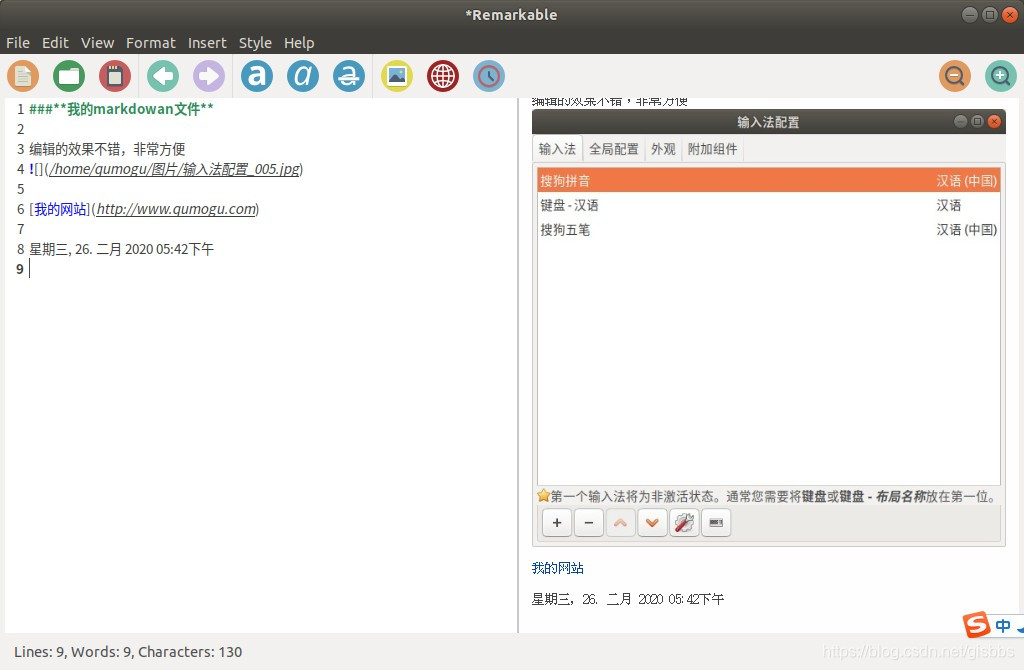Screen dimensions: 1024x670
Task: Click the move-up arrow button under the input method list
Action: coord(620,522)
